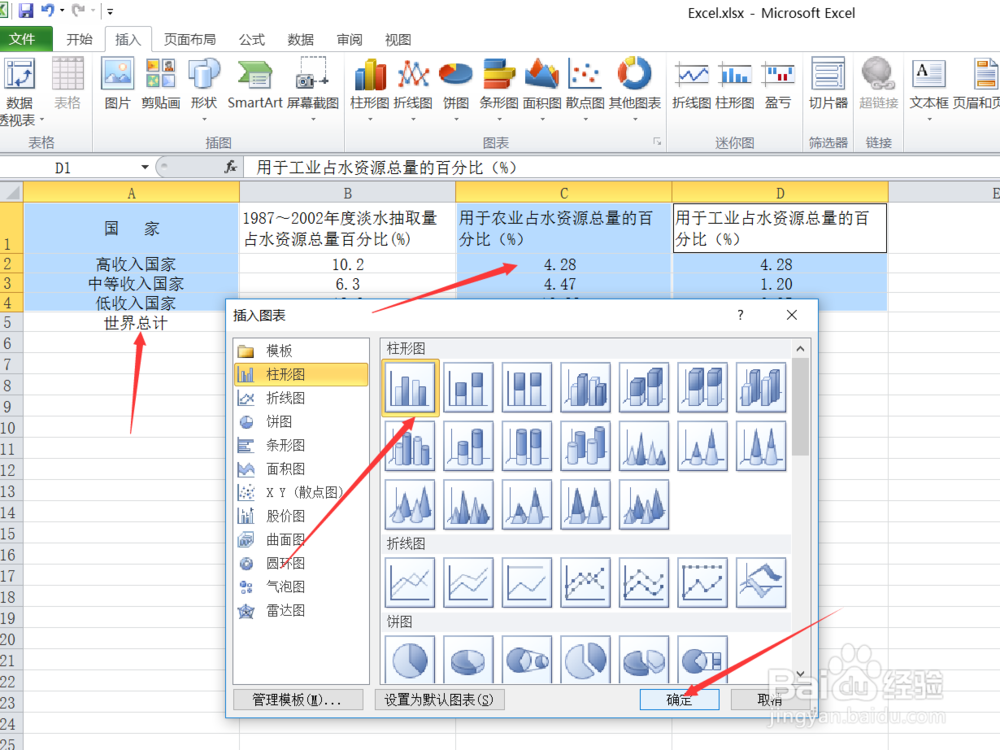
Task: Open area chart (面积图) ribbon gallery
Action: click(542, 89)
